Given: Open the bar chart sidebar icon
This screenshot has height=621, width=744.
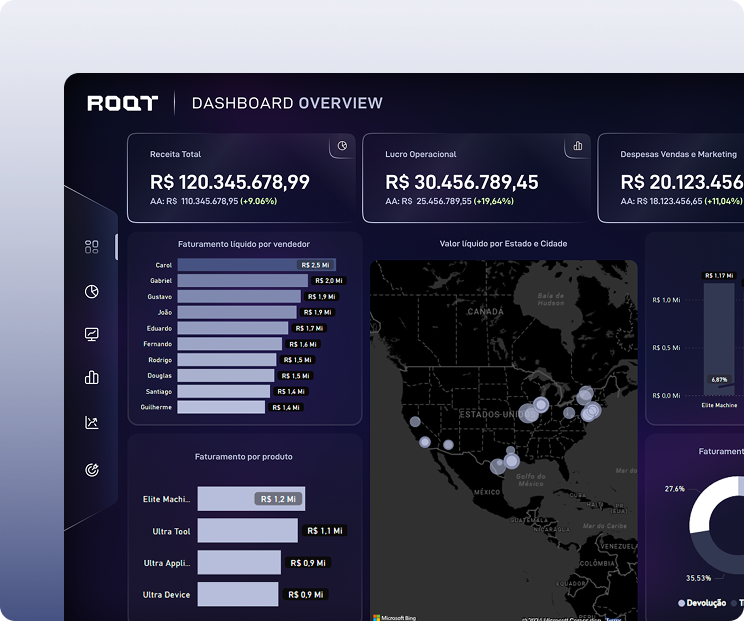Looking at the screenshot, I should click(92, 378).
